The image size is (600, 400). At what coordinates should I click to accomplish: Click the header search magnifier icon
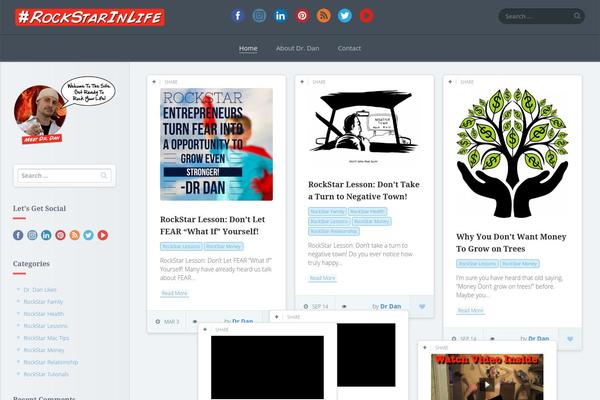pyautogui.click(x=577, y=16)
